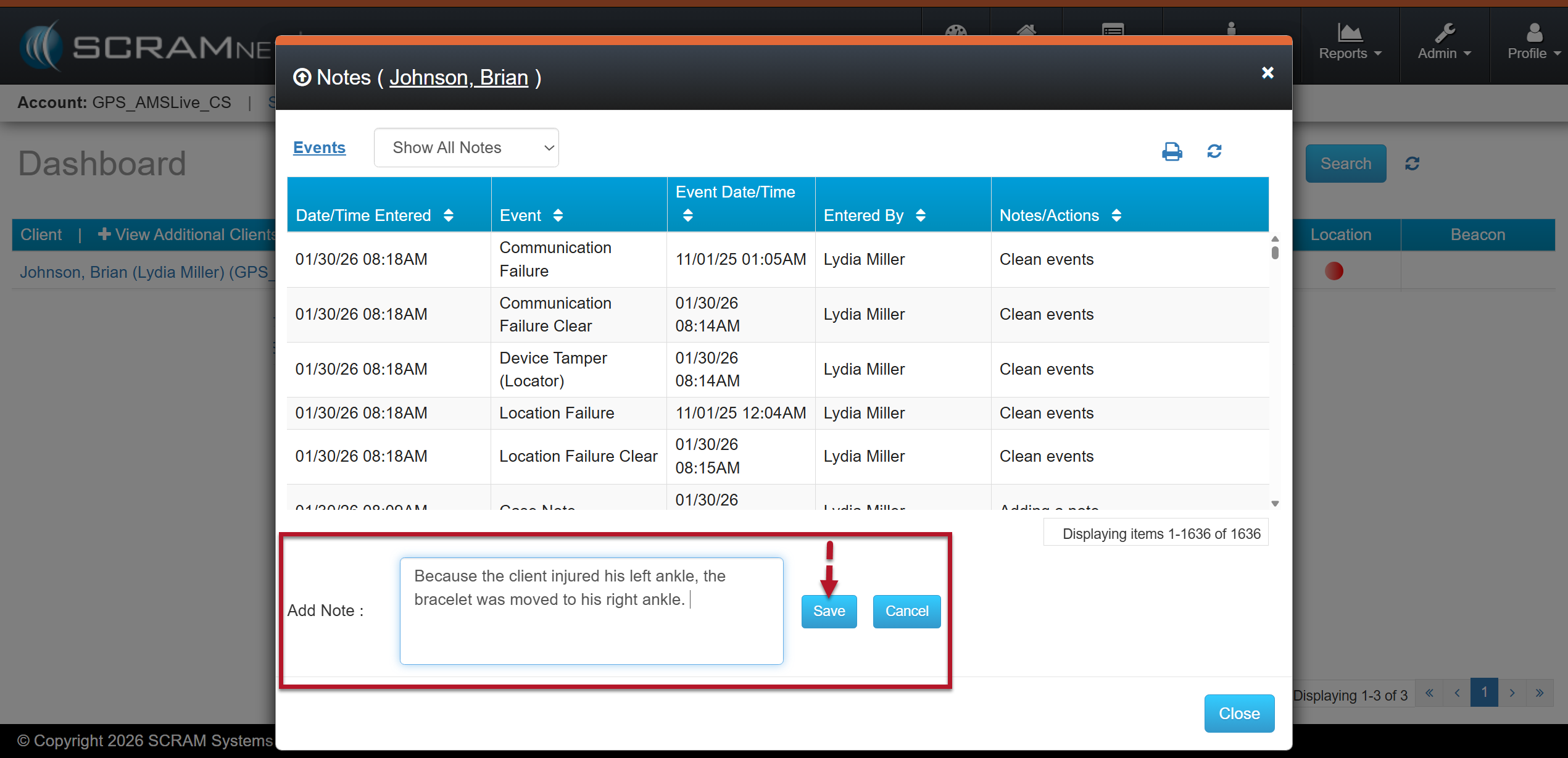1568x758 pixels.
Task: Click the red location status dot
Action: 1334,271
